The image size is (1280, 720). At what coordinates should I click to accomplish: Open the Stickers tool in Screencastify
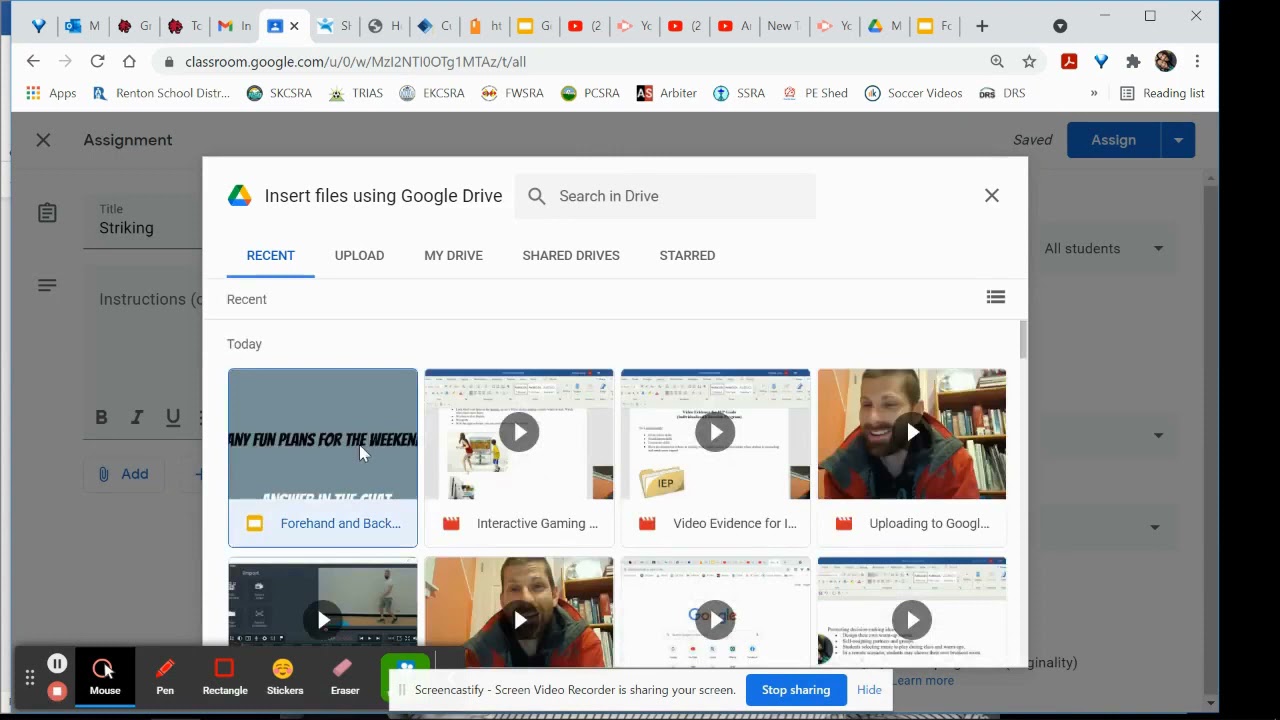click(284, 677)
